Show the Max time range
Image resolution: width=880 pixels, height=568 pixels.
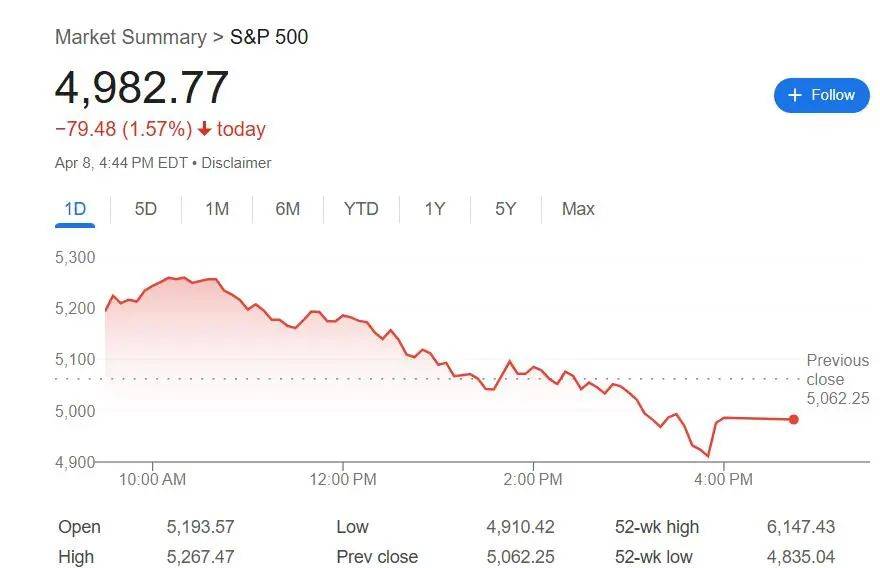pyautogui.click(x=578, y=209)
